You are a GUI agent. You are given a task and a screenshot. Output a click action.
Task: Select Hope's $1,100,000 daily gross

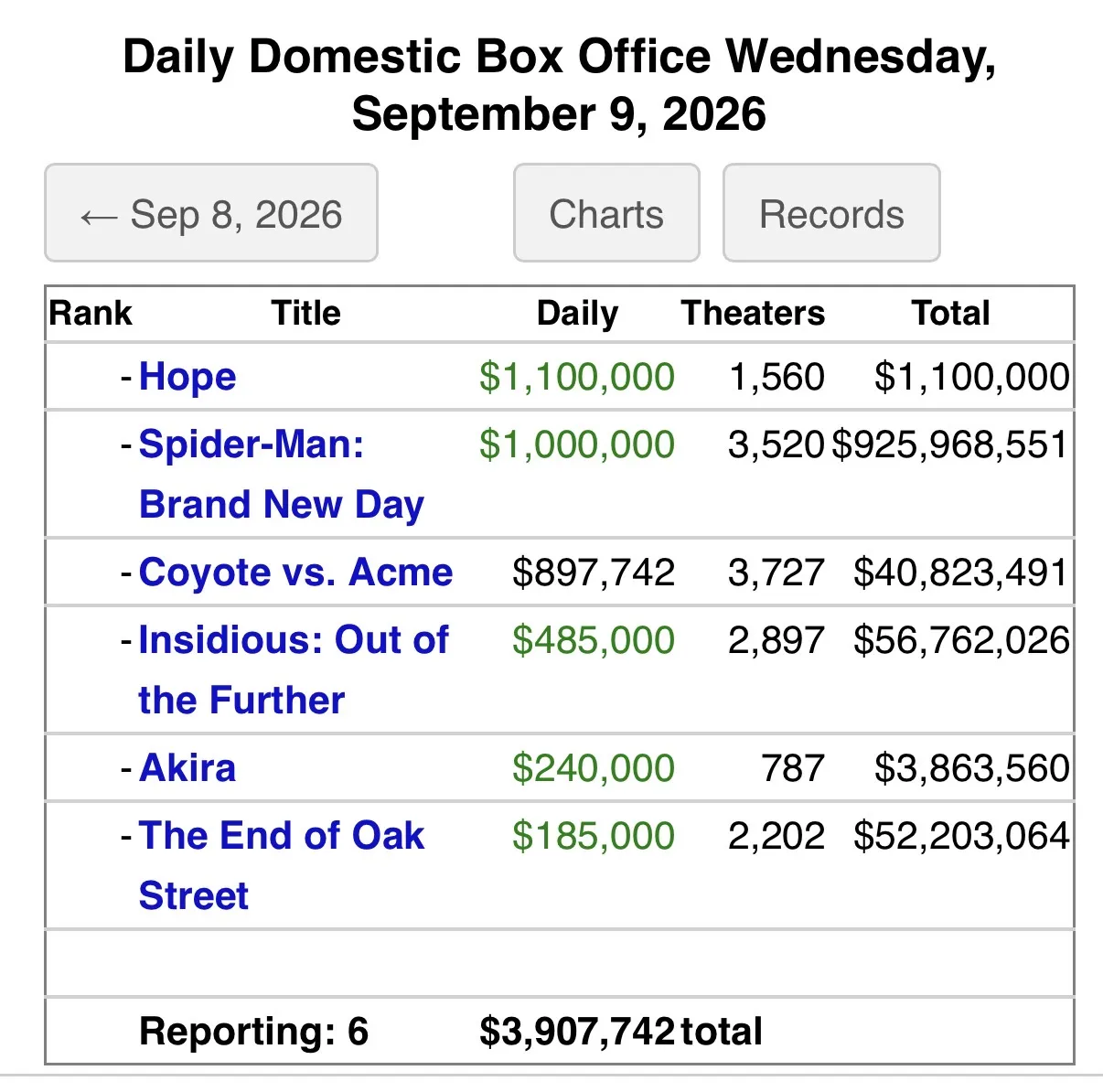click(577, 376)
